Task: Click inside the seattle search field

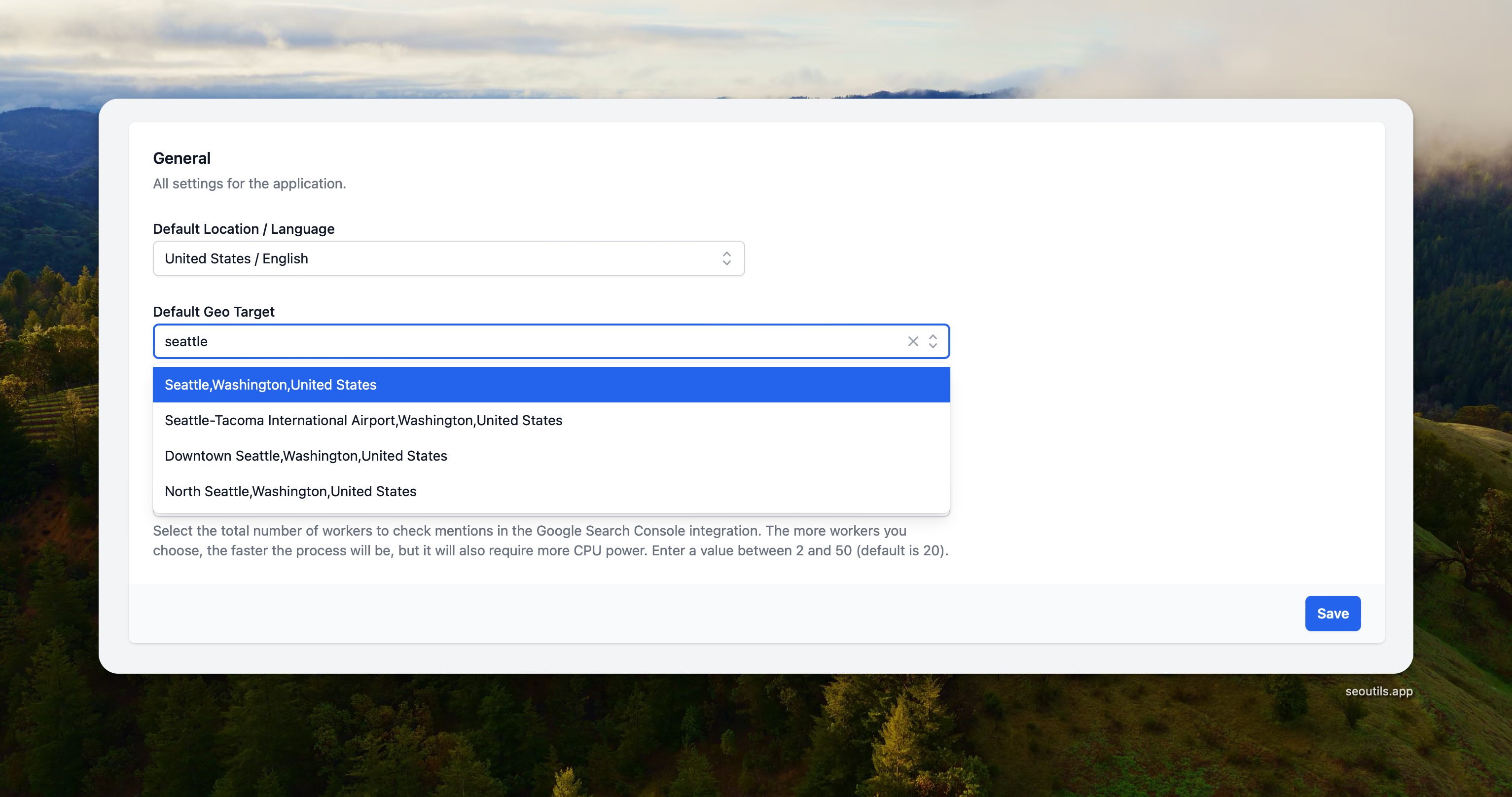Action: pos(528,342)
